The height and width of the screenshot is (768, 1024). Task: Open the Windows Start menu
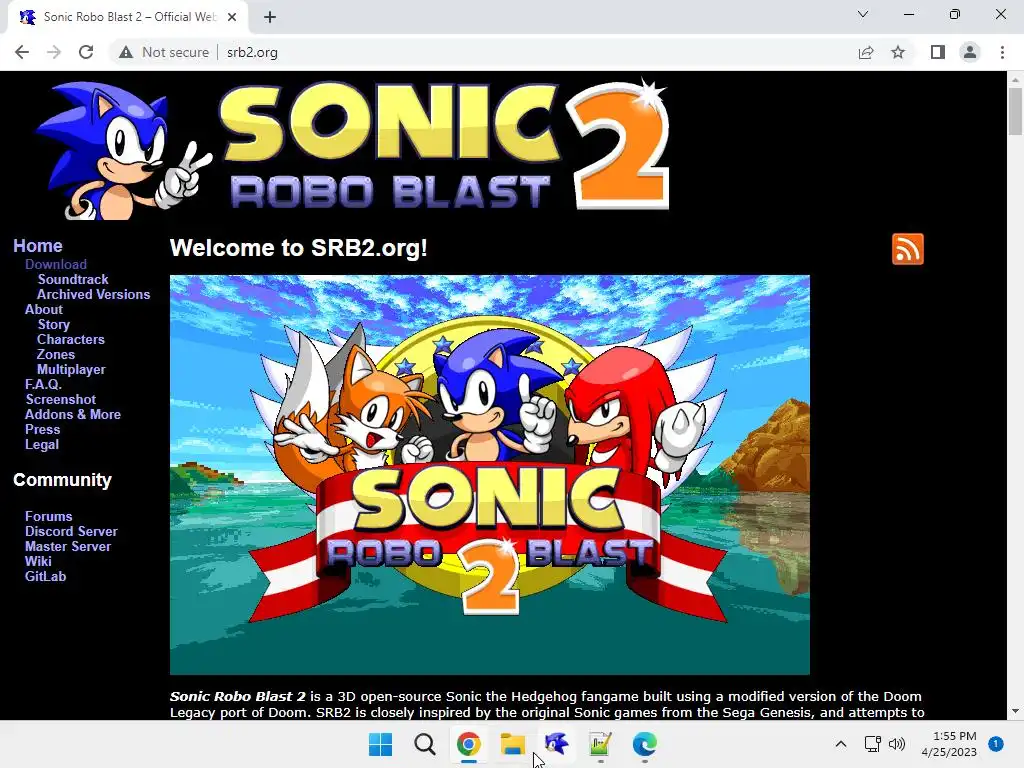pos(380,744)
